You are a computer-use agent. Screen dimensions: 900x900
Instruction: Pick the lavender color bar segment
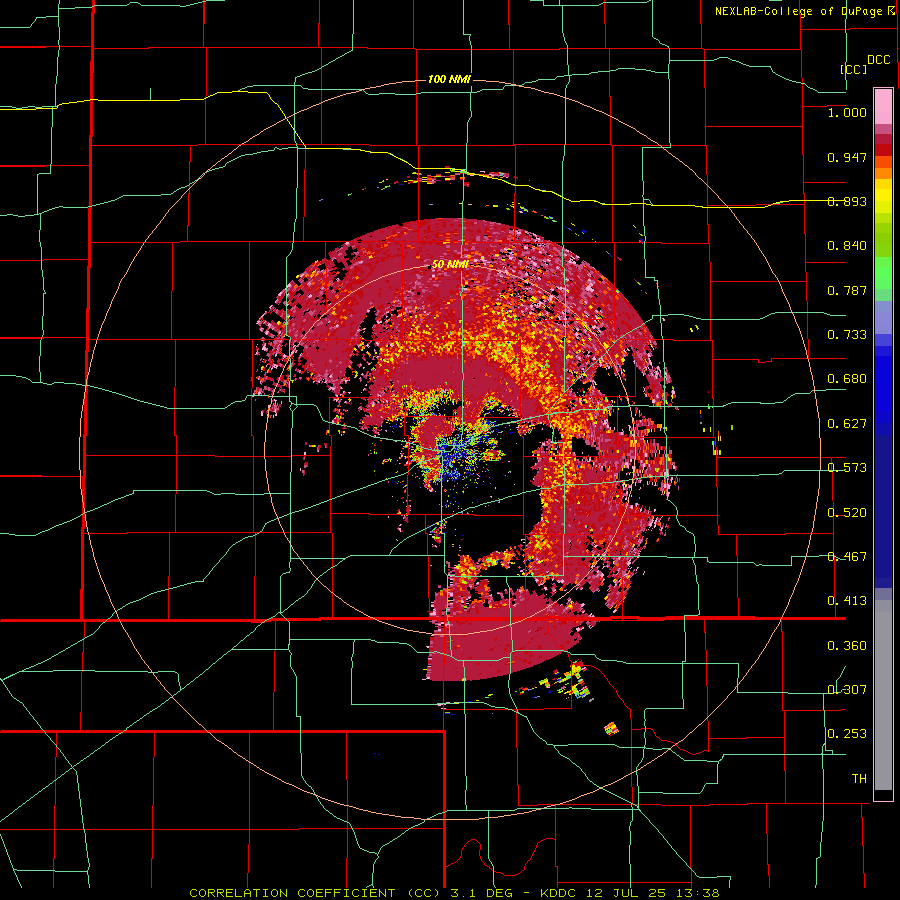click(883, 317)
